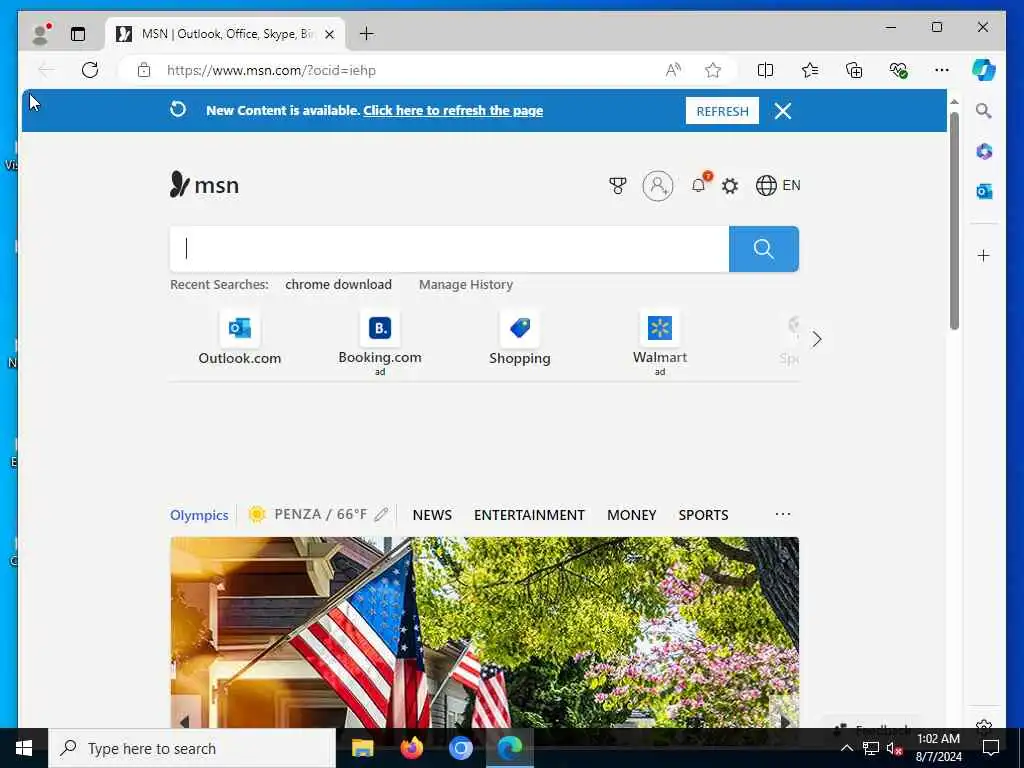Open Settings and more ellipsis menu
This screenshot has height=768, width=1024.
(942, 70)
